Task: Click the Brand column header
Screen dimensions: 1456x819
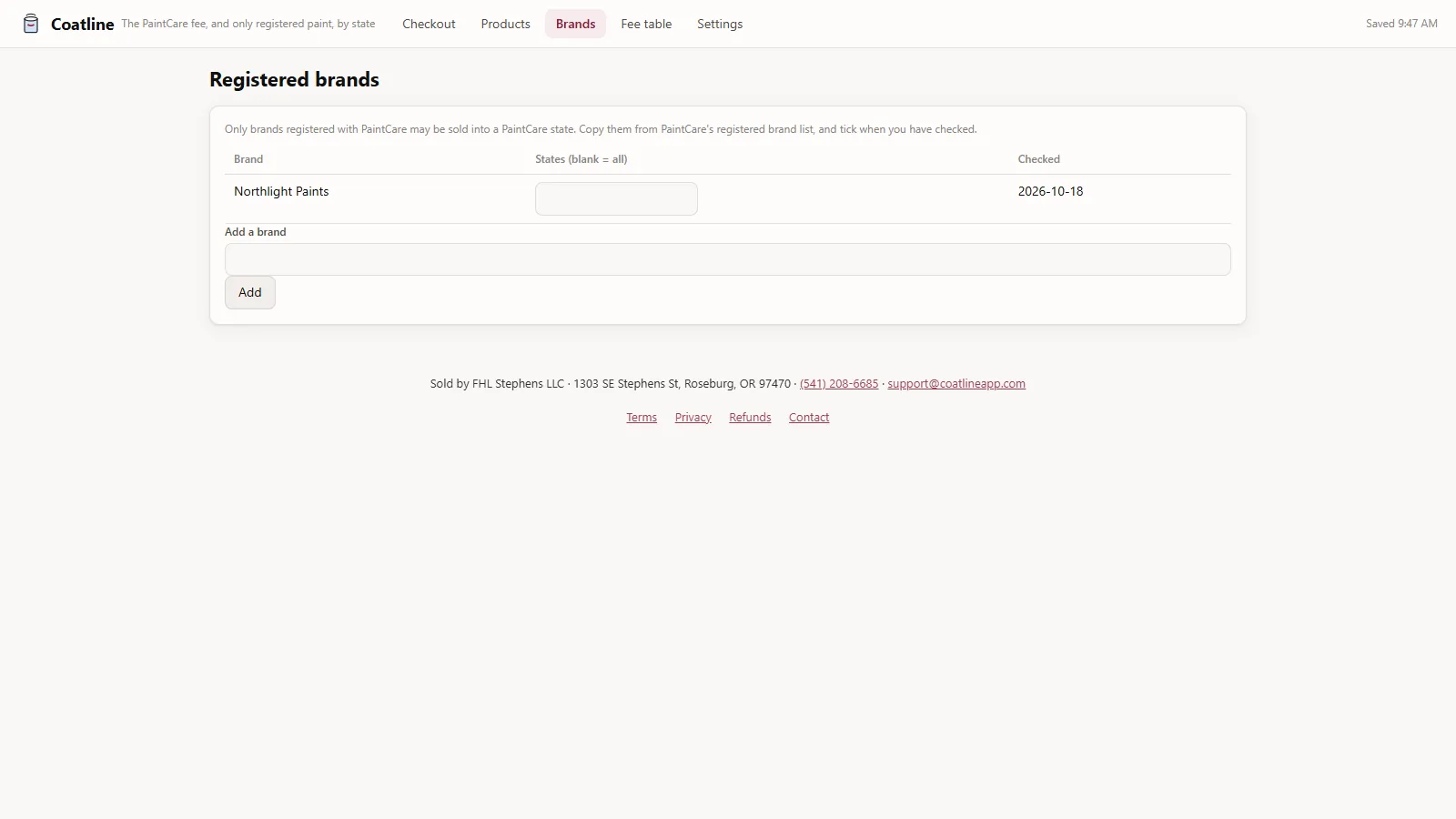Action: (x=248, y=159)
